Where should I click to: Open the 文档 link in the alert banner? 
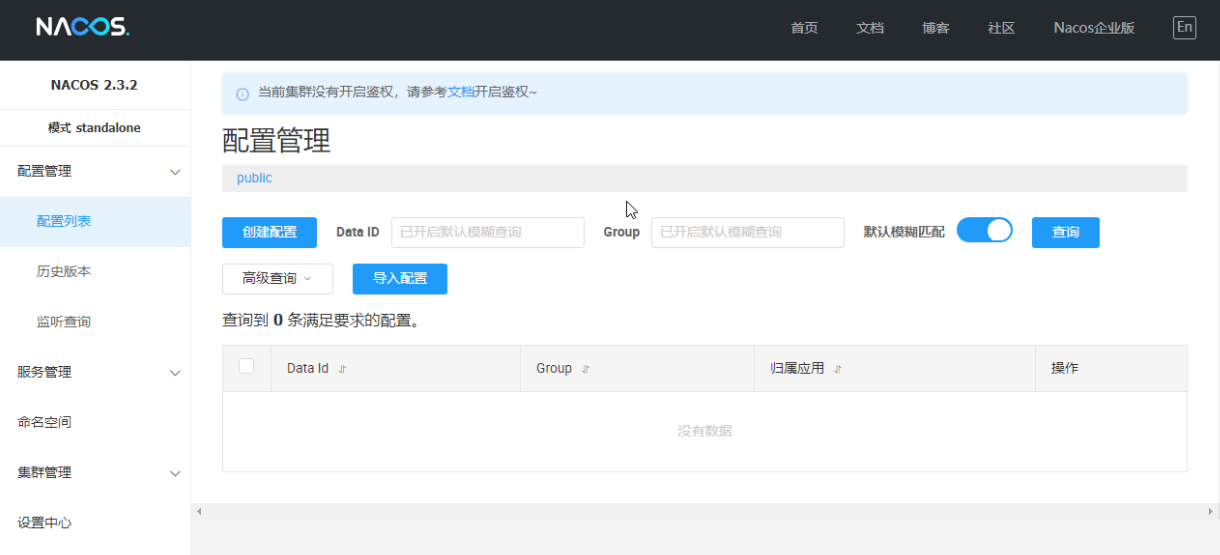coord(460,92)
